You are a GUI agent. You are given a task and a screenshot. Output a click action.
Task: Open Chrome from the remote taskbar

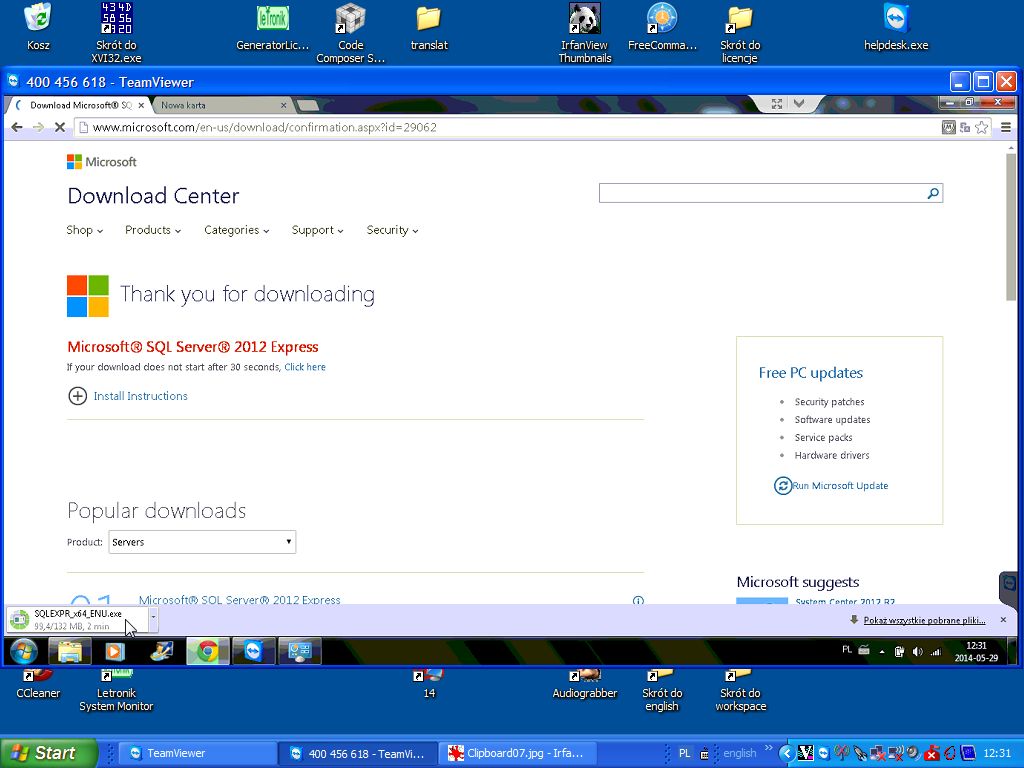coord(207,651)
